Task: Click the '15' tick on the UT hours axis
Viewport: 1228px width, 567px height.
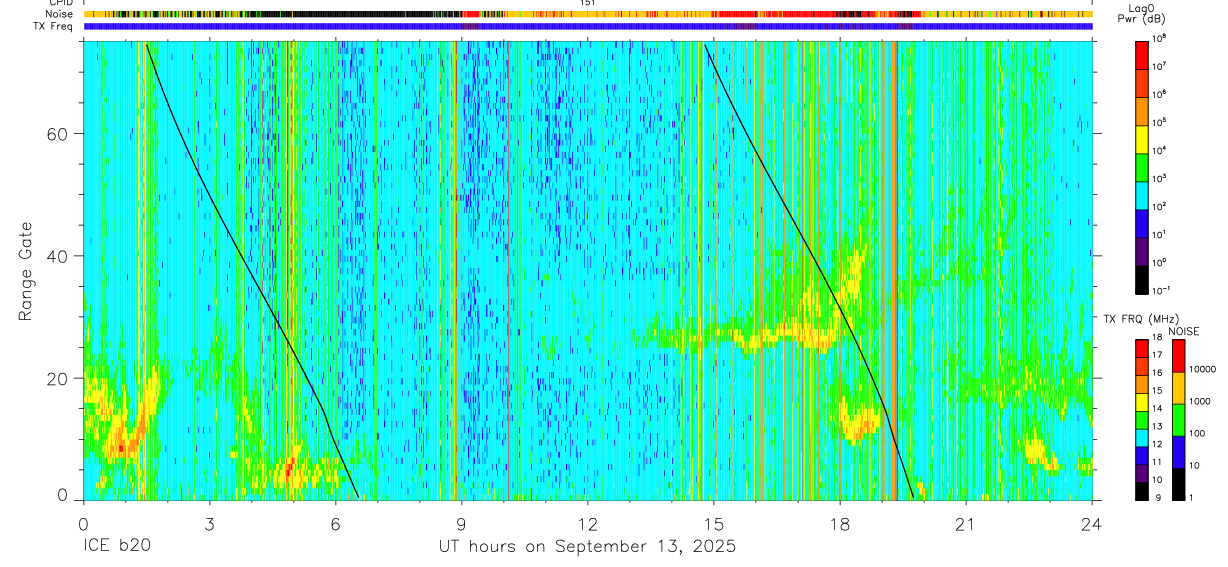Action: coord(714,523)
